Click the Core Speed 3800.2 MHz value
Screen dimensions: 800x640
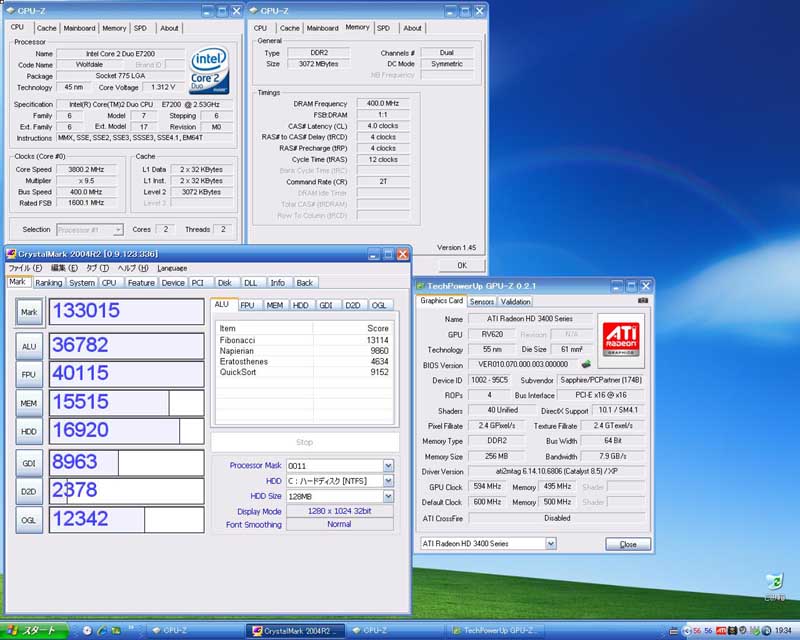tap(86, 169)
